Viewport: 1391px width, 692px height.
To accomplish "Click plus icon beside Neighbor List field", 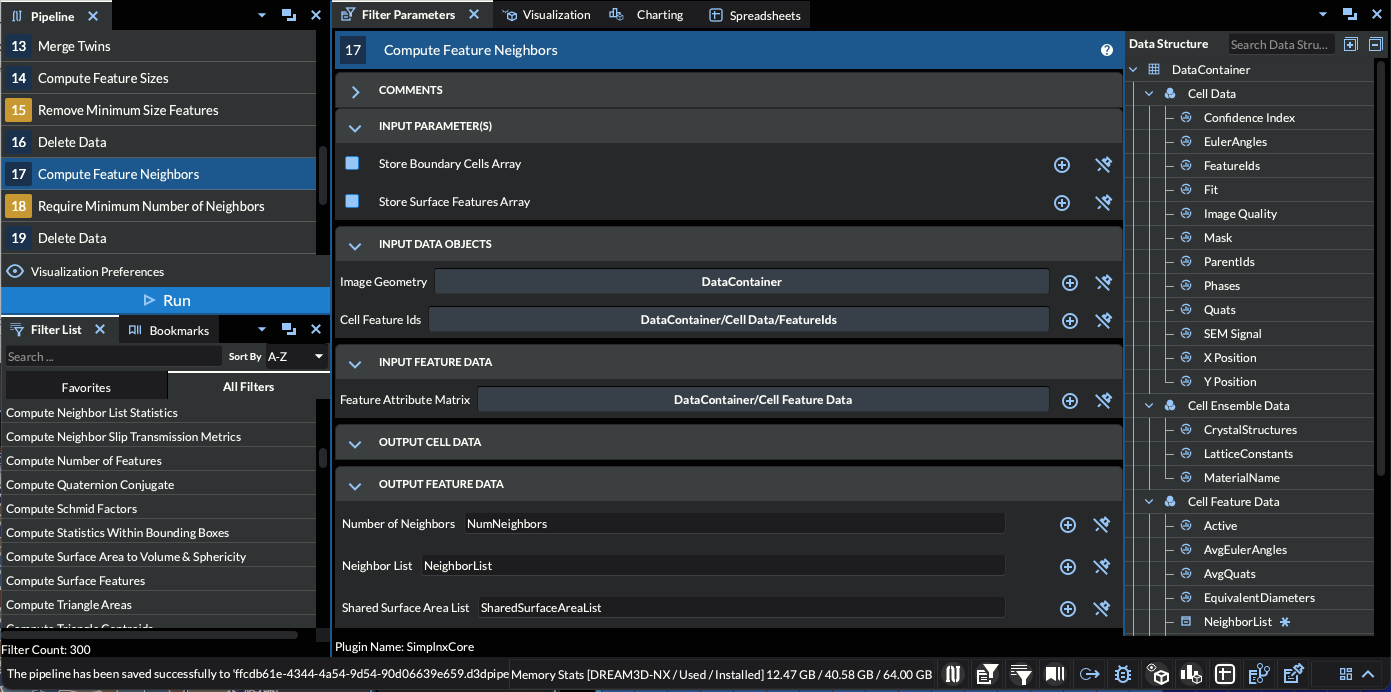I will pos(1067,566).
